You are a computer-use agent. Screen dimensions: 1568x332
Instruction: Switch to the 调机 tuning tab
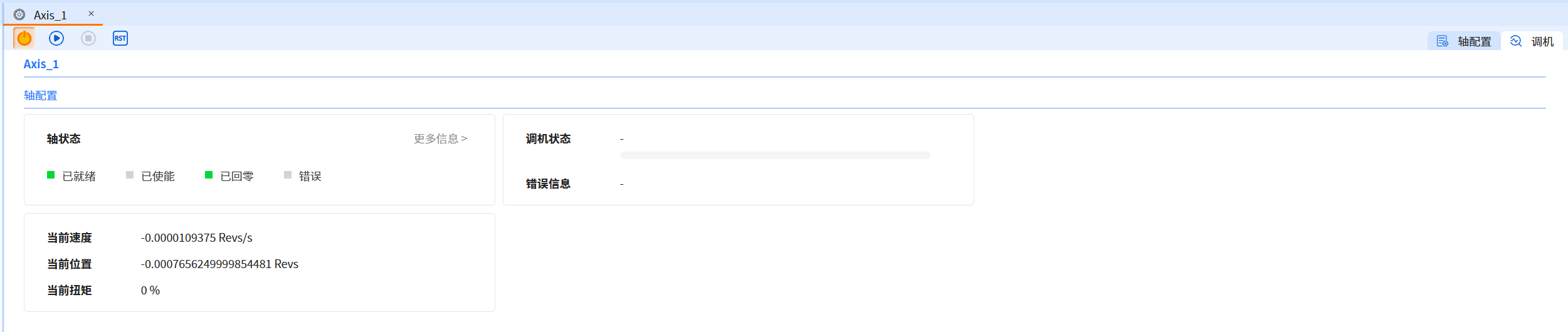pyautogui.click(x=1542, y=41)
